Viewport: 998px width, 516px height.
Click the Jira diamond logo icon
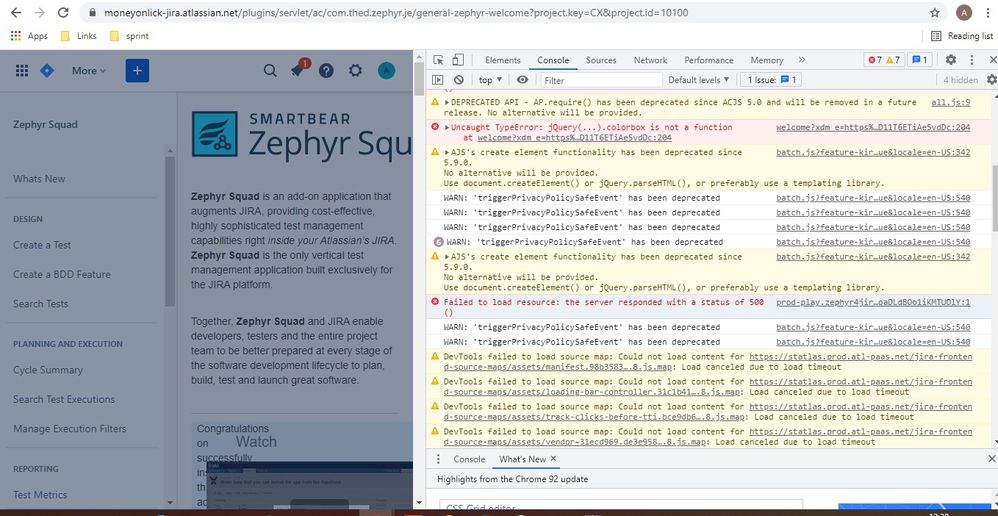coord(46,71)
